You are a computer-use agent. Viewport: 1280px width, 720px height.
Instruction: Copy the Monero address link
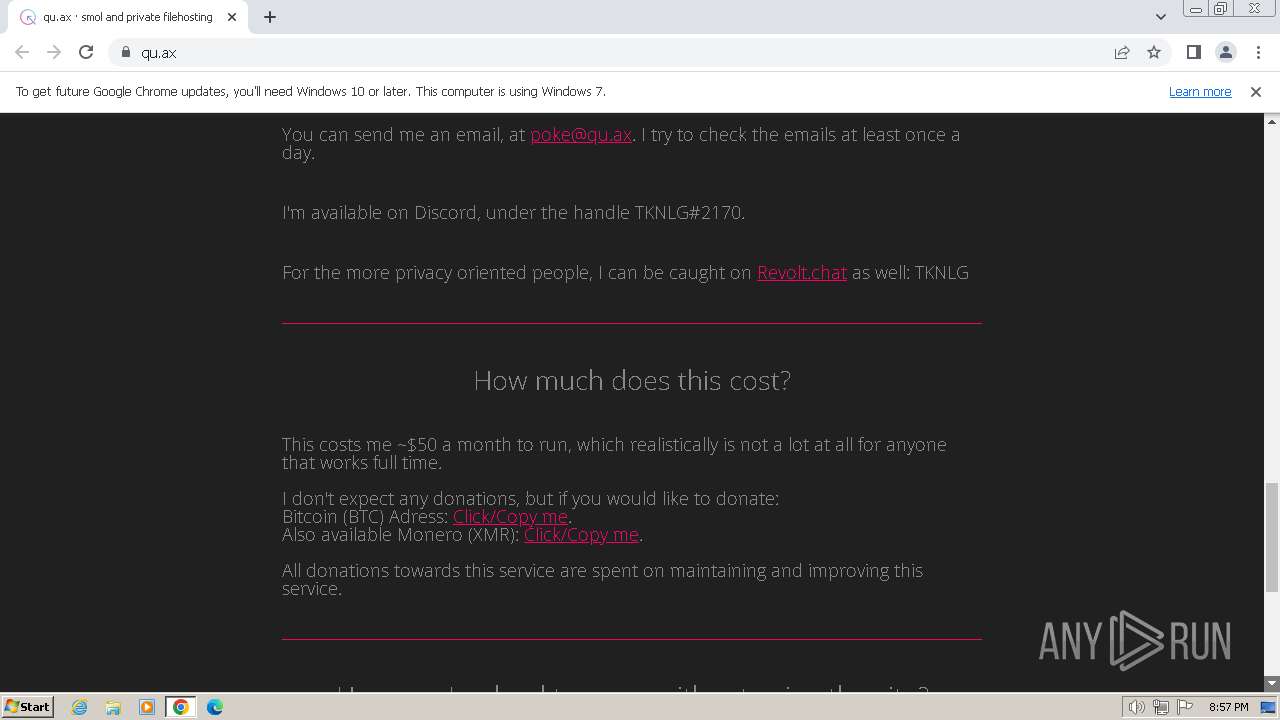581,534
